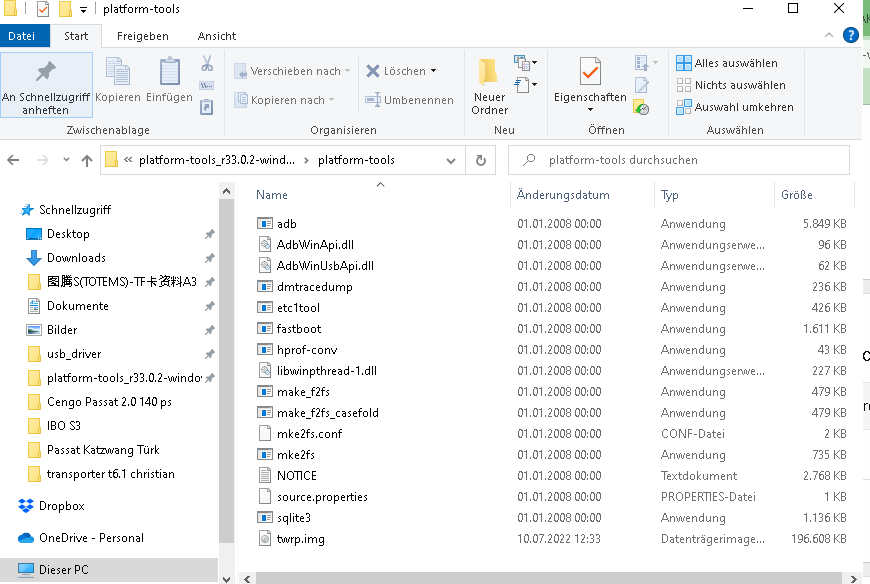Select OneDrive - Personal in sidebar

point(81,538)
